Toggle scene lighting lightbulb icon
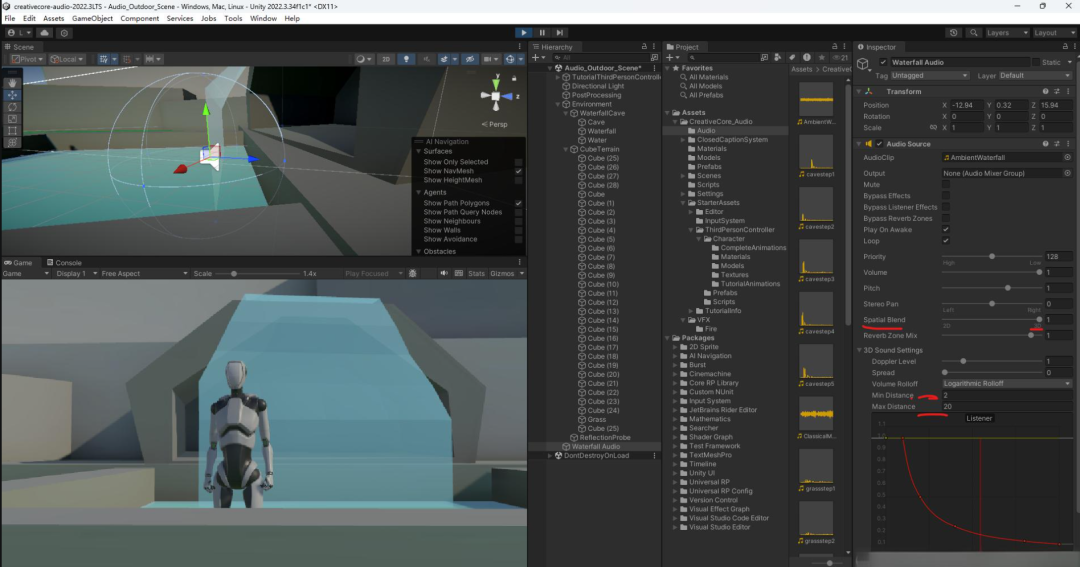Viewport: 1080px width, 567px height. pos(406,59)
